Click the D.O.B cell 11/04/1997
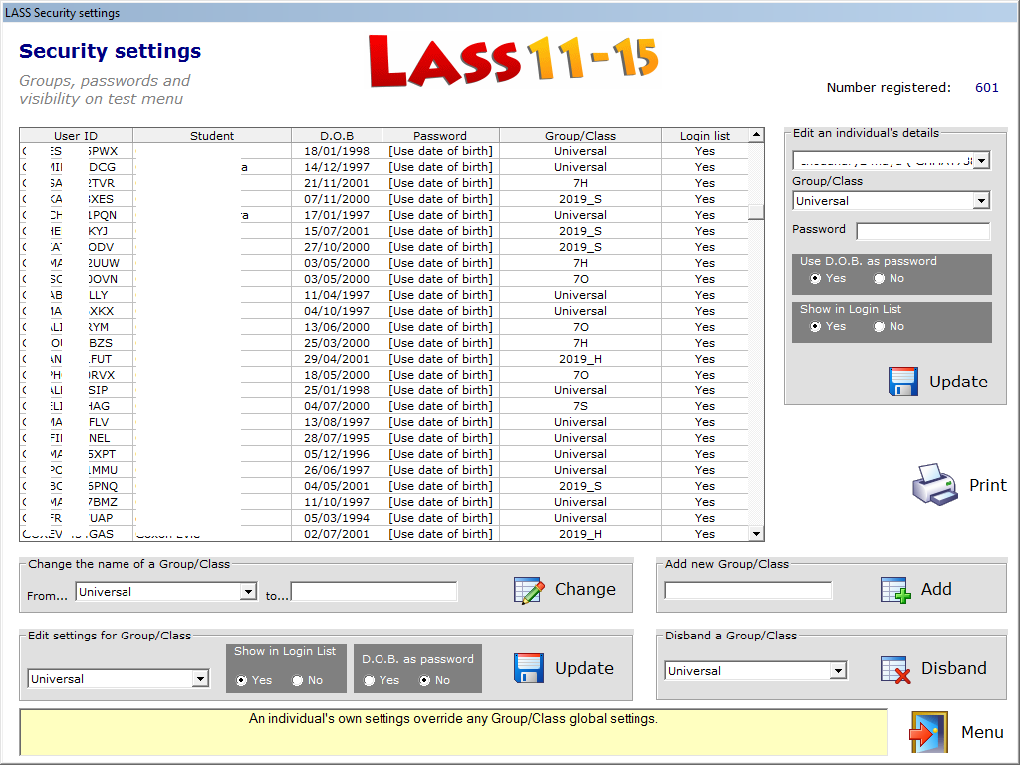 coord(337,295)
